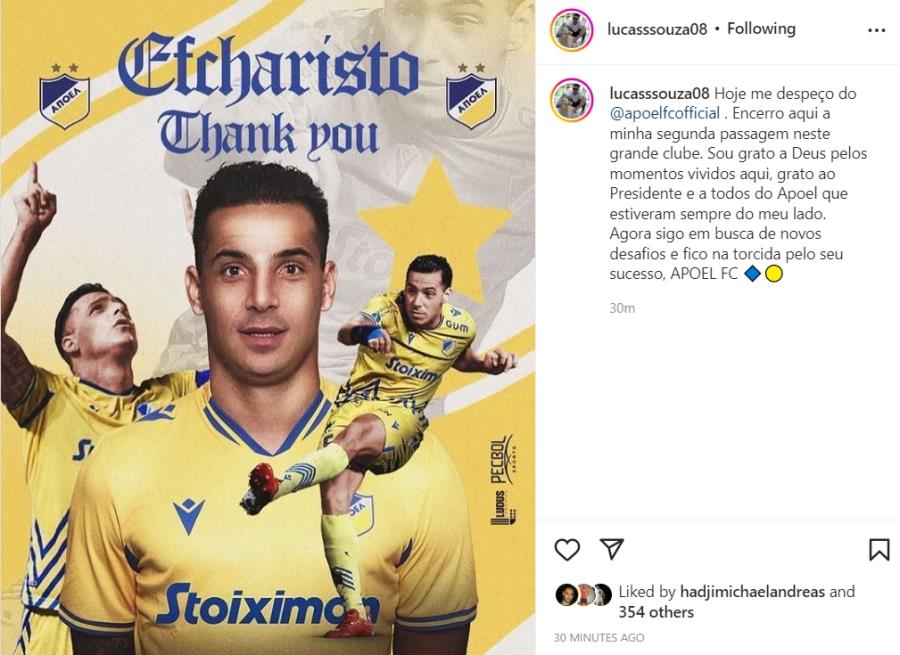Click the Efcharisto Thank you post image

tap(268, 327)
